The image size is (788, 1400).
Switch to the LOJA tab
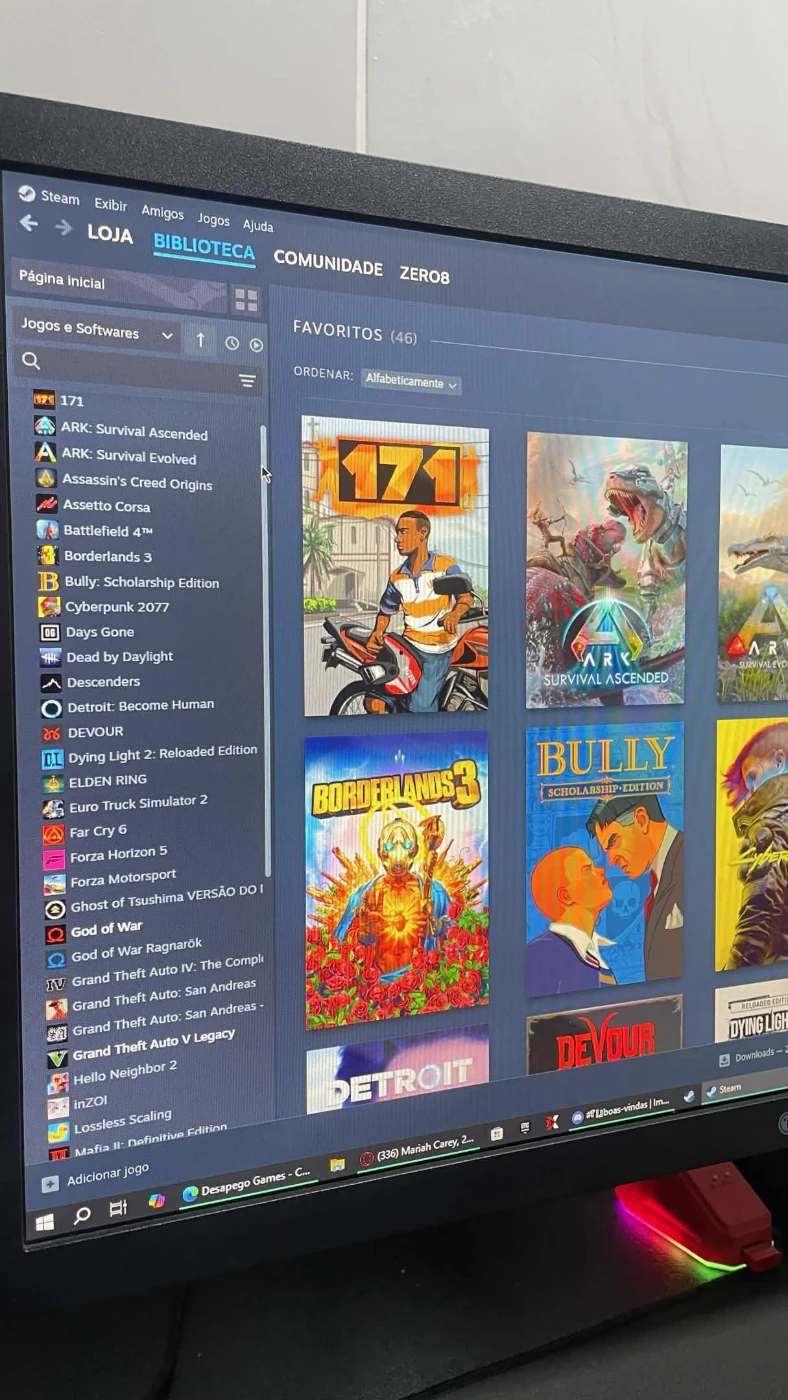point(110,234)
